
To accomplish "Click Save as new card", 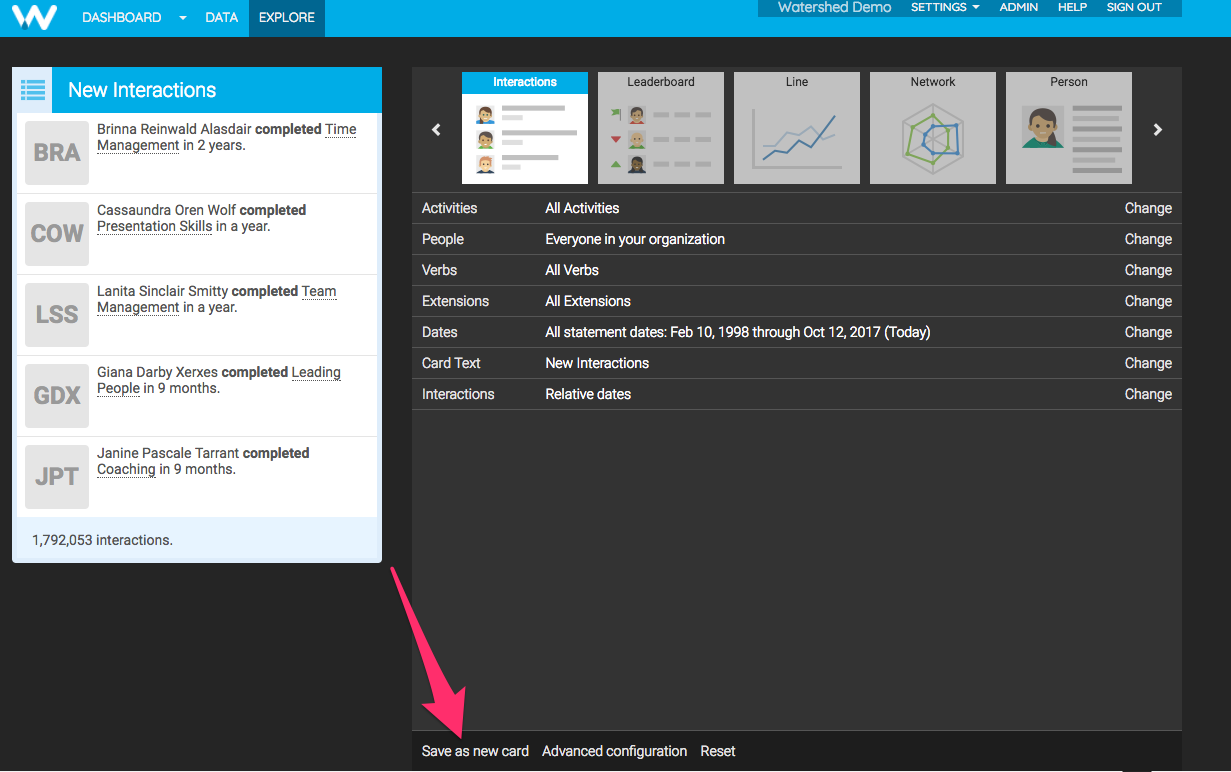I will click(475, 751).
